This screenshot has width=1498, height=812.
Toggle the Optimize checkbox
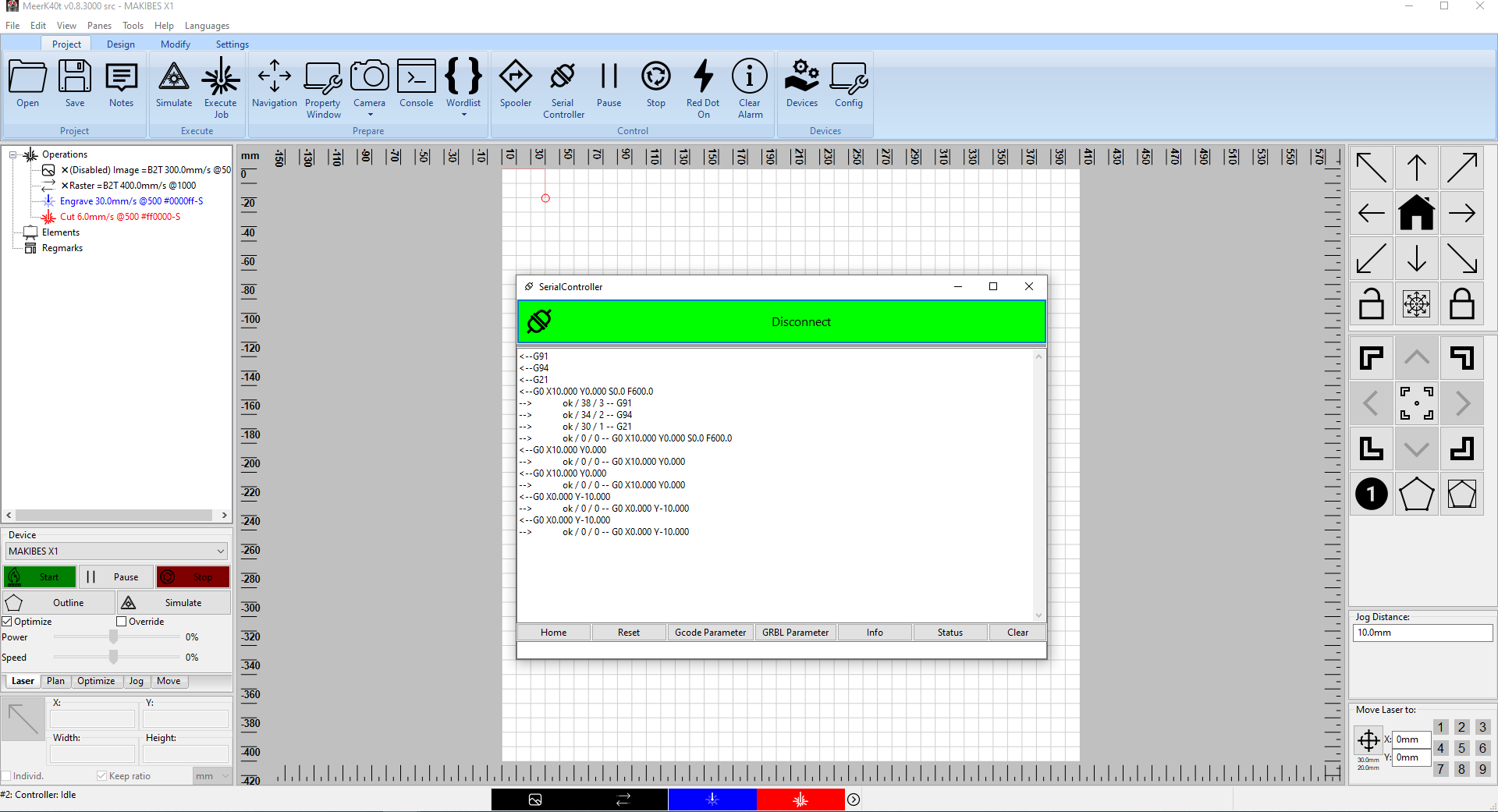(x=7, y=622)
